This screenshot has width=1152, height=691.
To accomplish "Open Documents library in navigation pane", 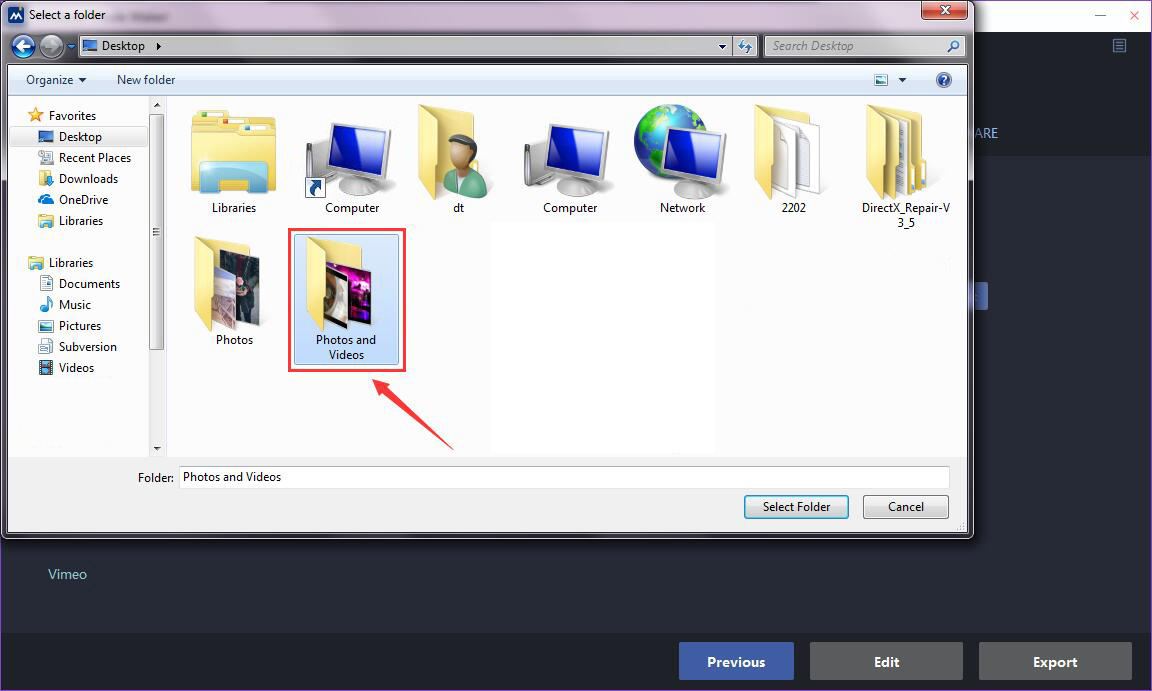I will 89,284.
